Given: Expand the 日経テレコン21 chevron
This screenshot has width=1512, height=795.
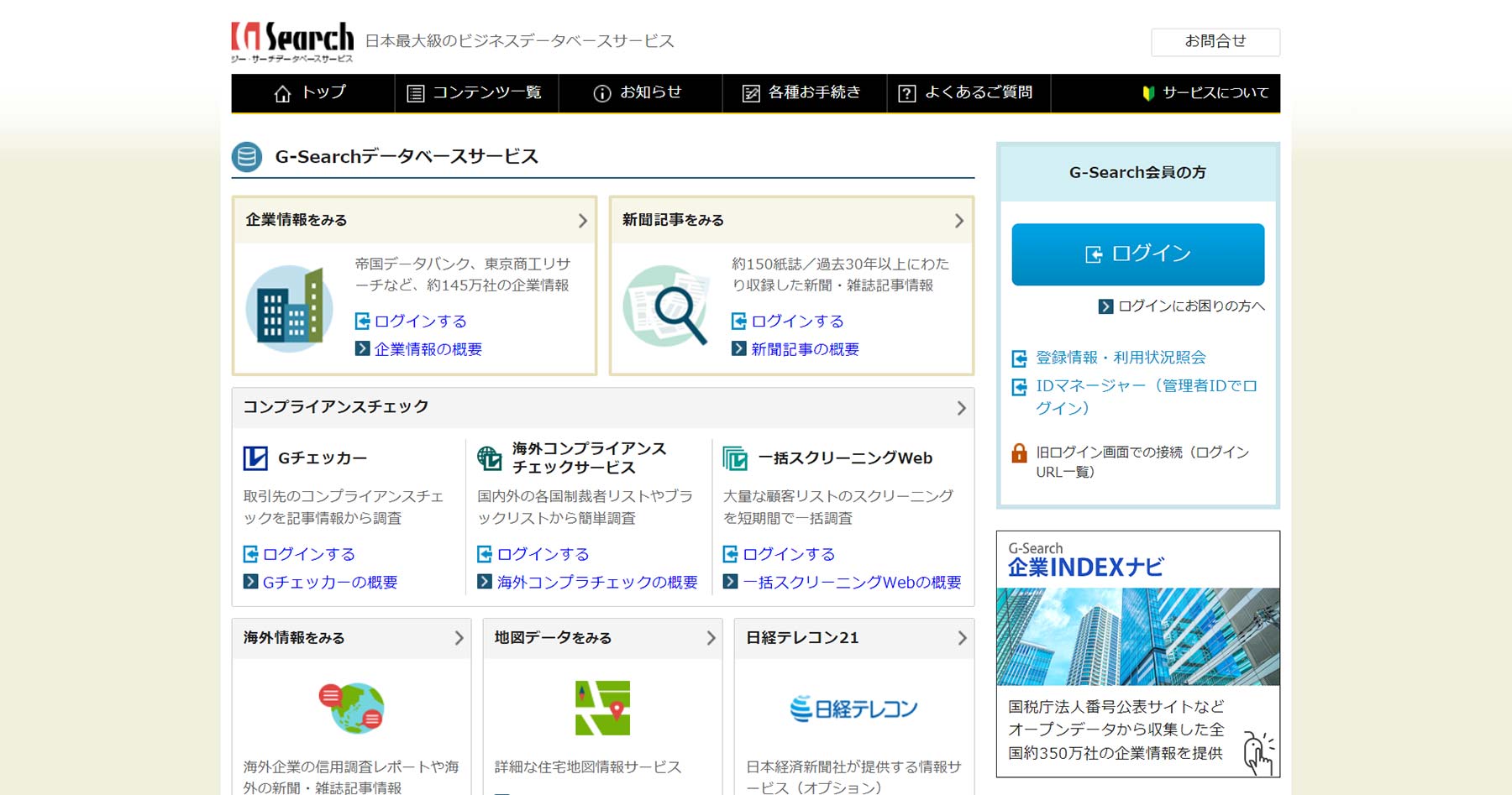Looking at the screenshot, I should (x=963, y=638).
